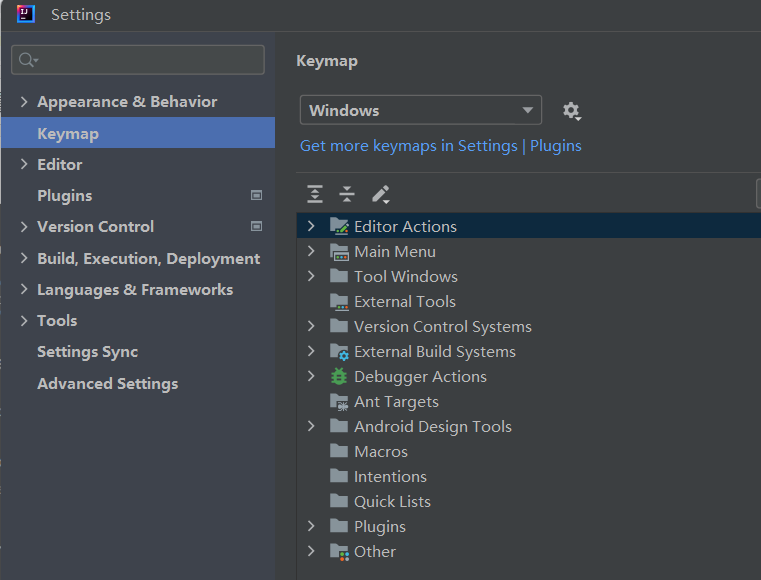Image resolution: width=761 pixels, height=580 pixels.
Task: Click the Intentions folder icon
Action: pos(339,476)
